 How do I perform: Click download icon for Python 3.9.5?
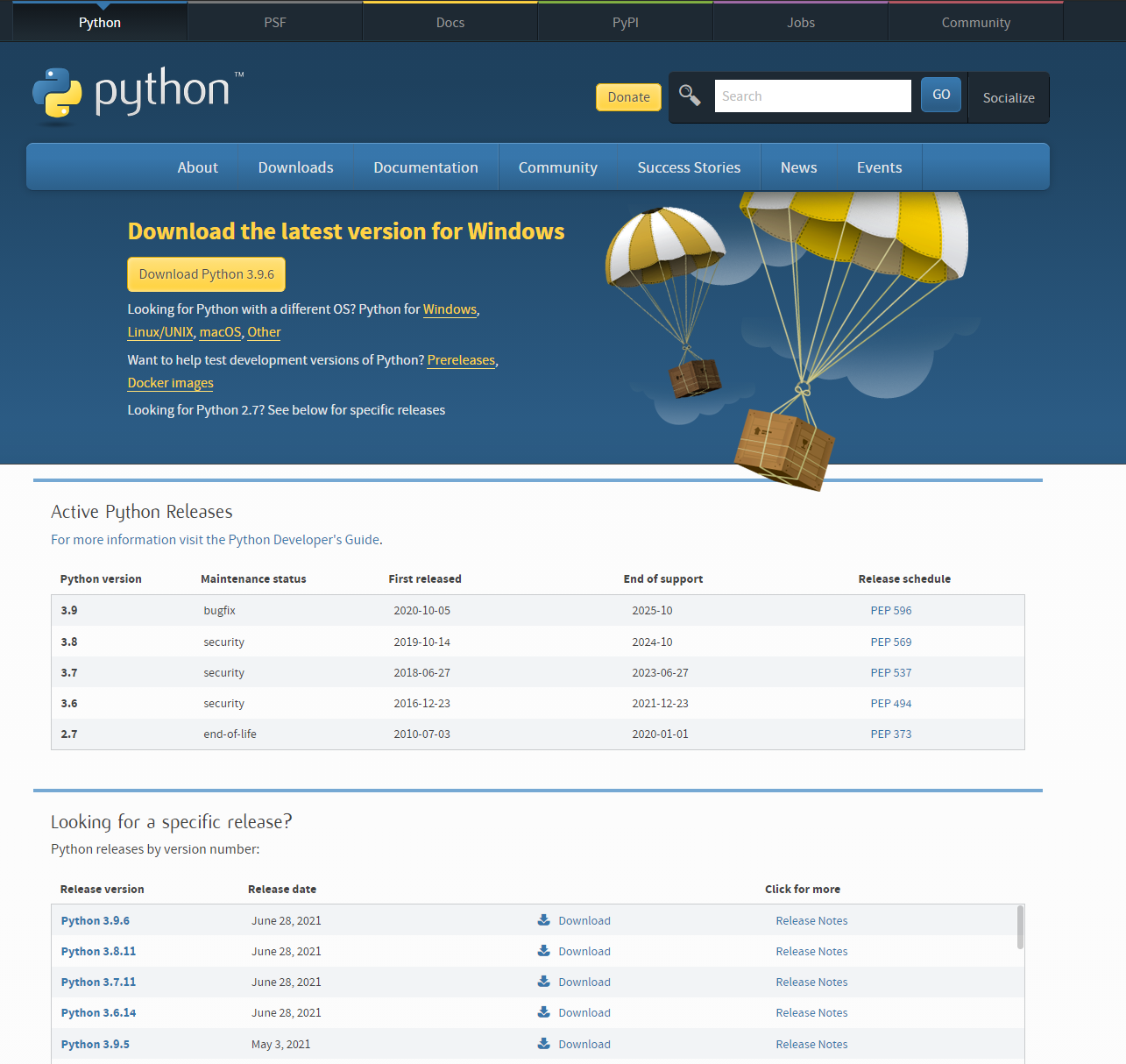pos(543,1044)
